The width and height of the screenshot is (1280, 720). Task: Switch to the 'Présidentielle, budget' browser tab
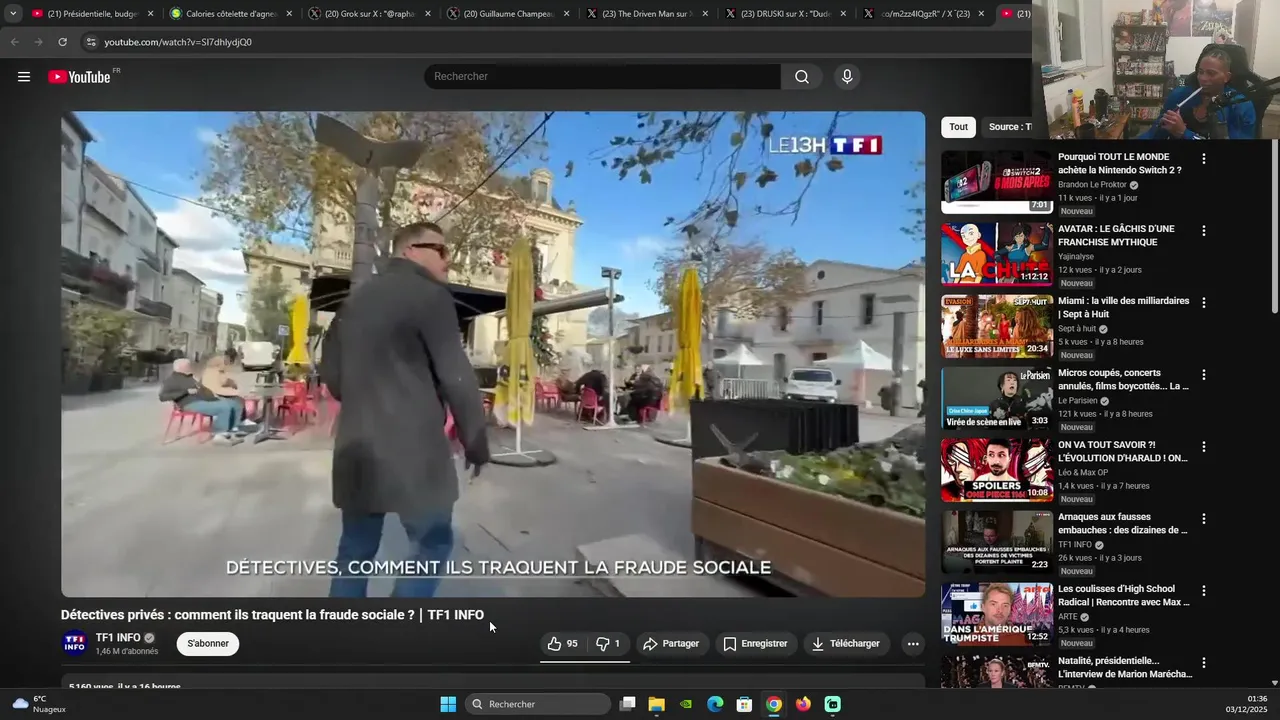click(x=93, y=14)
